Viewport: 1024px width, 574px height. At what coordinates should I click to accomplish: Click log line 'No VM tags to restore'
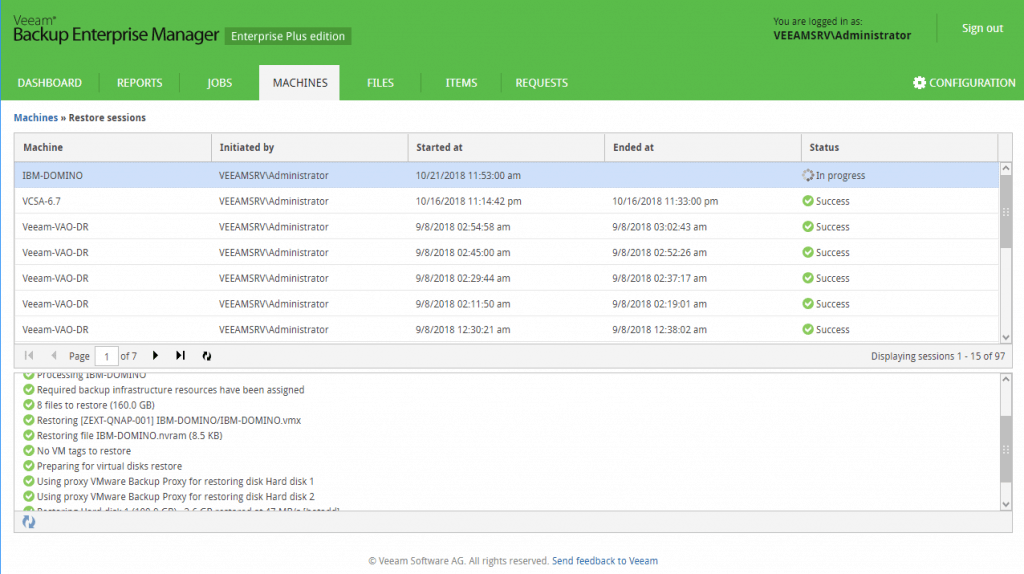pos(84,451)
